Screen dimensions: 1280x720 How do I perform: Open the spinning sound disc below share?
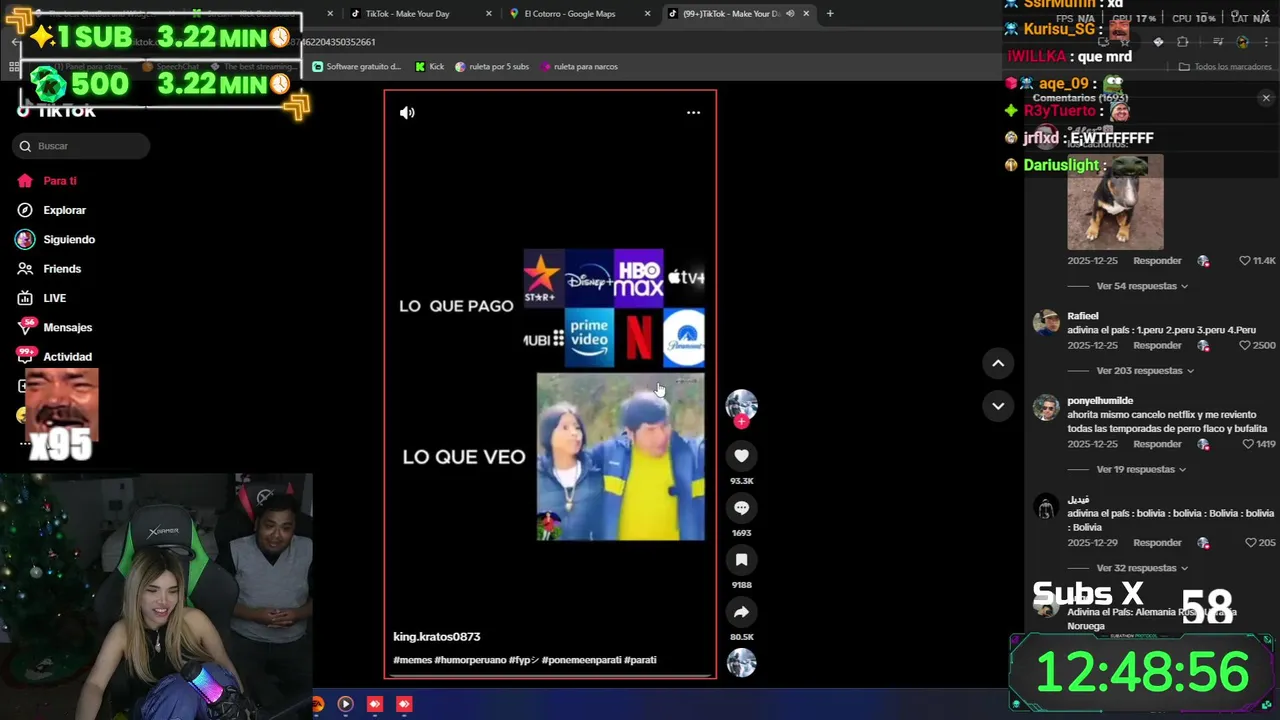click(x=741, y=663)
